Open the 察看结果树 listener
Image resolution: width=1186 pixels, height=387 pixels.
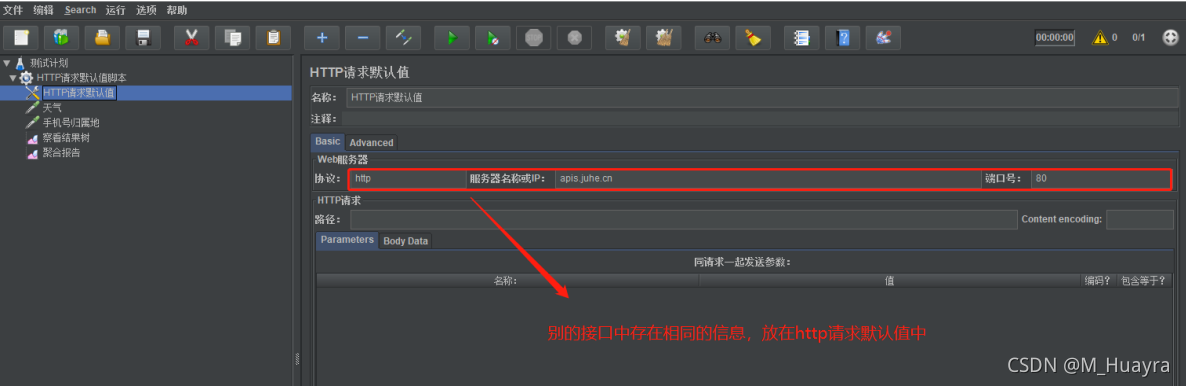tap(66, 138)
